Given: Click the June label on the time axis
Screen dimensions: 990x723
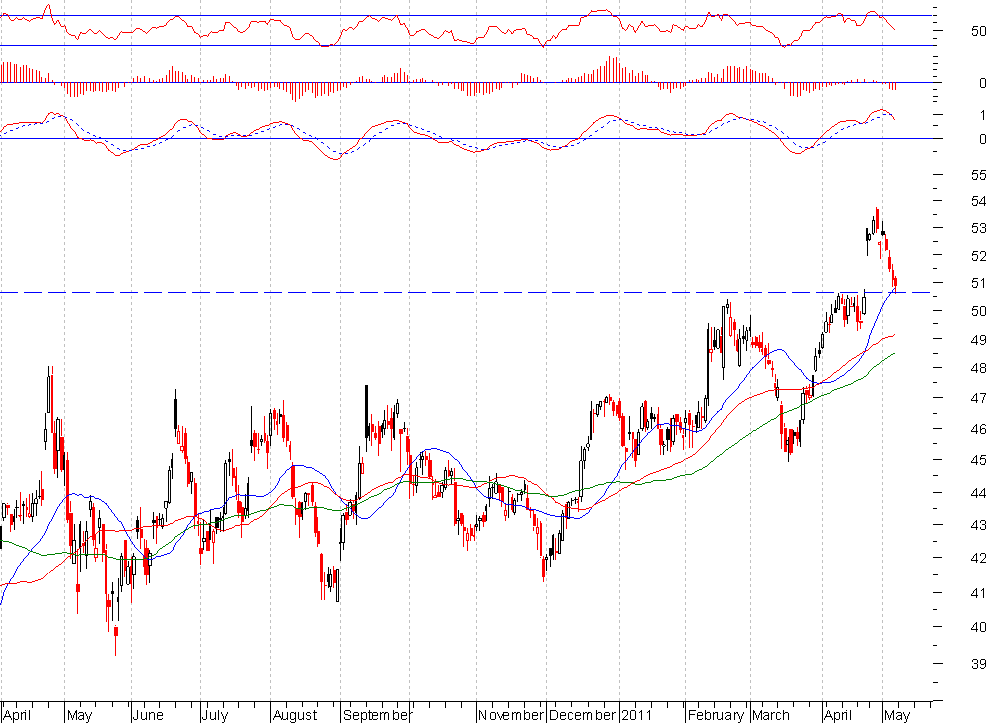Looking at the screenshot, I should pyautogui.click(x=148, y=715).
